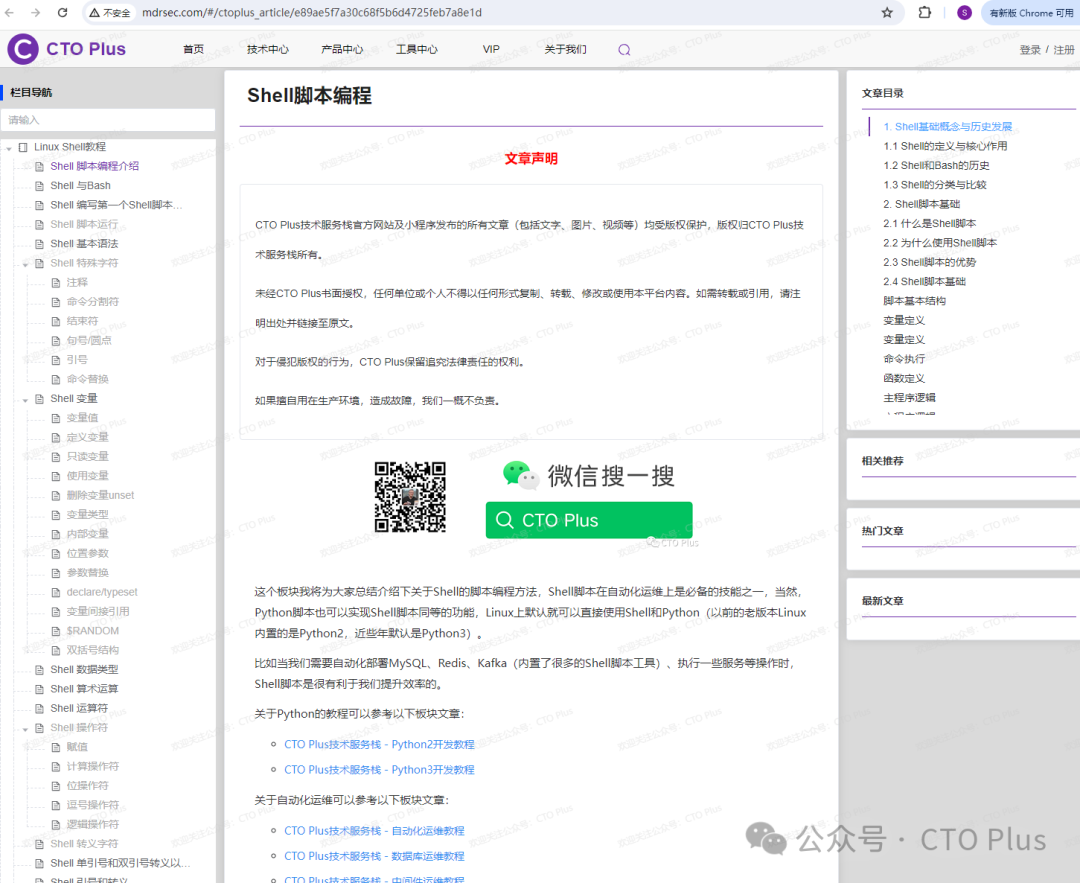This screenshot has height=883, width=1080.
Task: Click document icon beside 命令替换
Action: tap(56, 379)
